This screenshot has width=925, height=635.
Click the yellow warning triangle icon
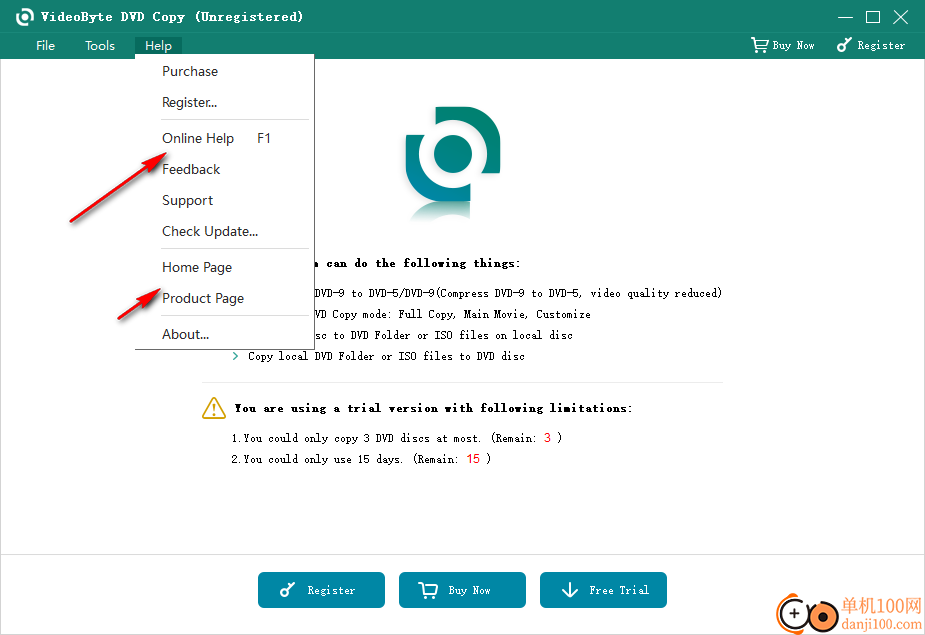click(x=214, y=408)
